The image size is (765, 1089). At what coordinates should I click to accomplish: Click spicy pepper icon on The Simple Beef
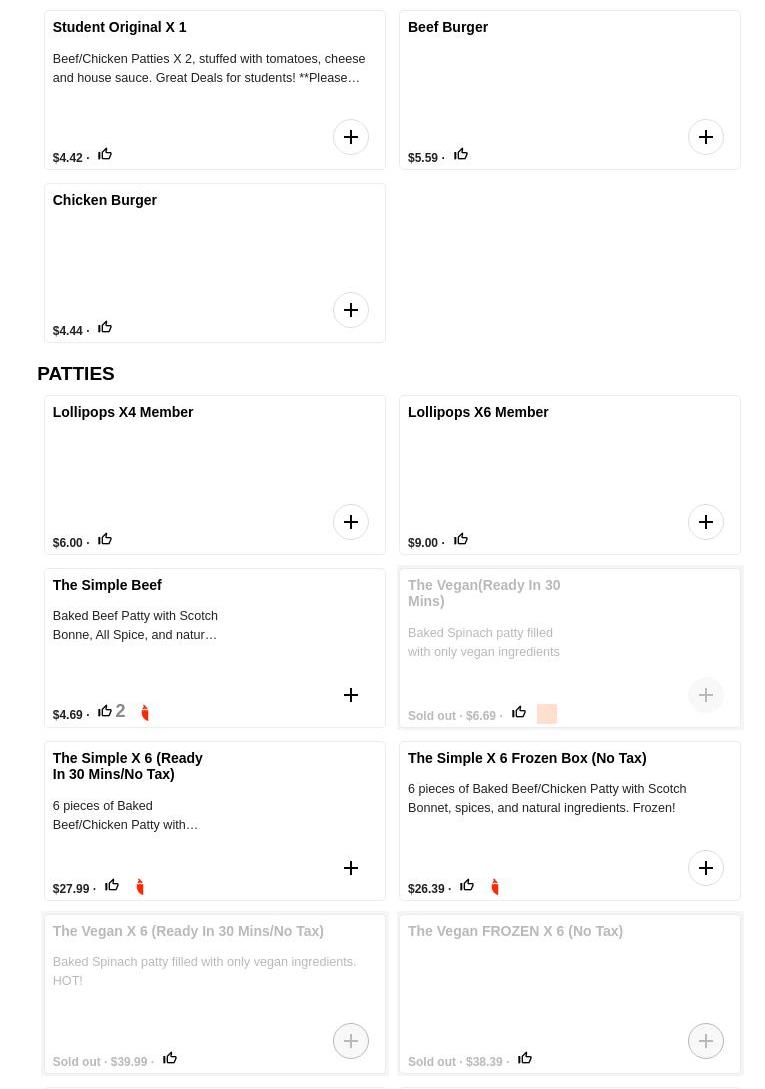[145, 713]
